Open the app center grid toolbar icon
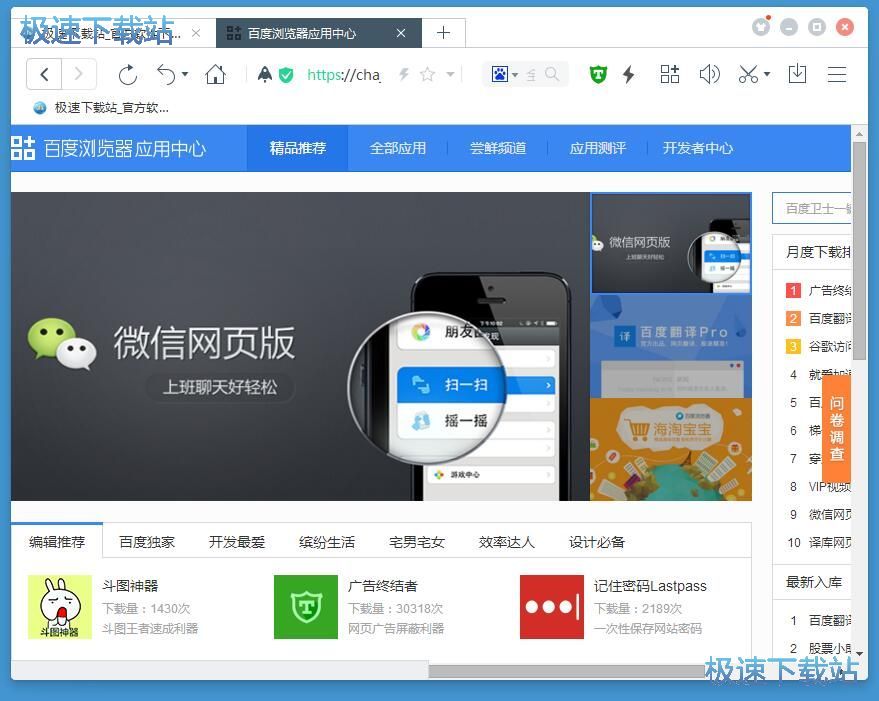879x701 pixels. (669, 74)
